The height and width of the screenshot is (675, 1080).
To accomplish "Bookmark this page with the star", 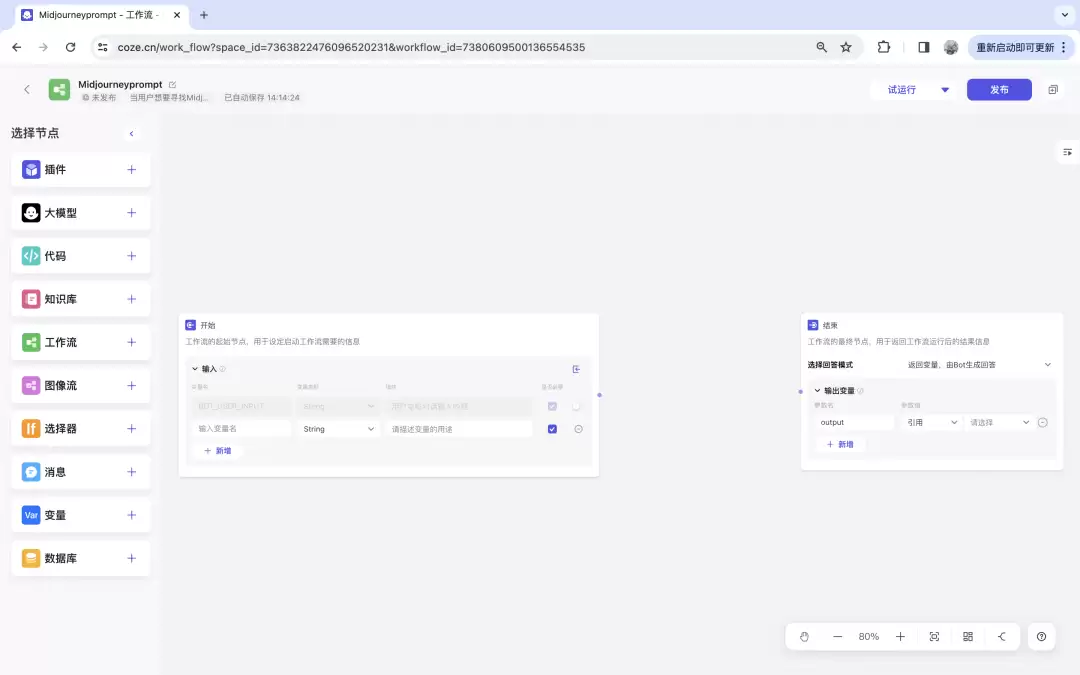I will tap(846, 48).
